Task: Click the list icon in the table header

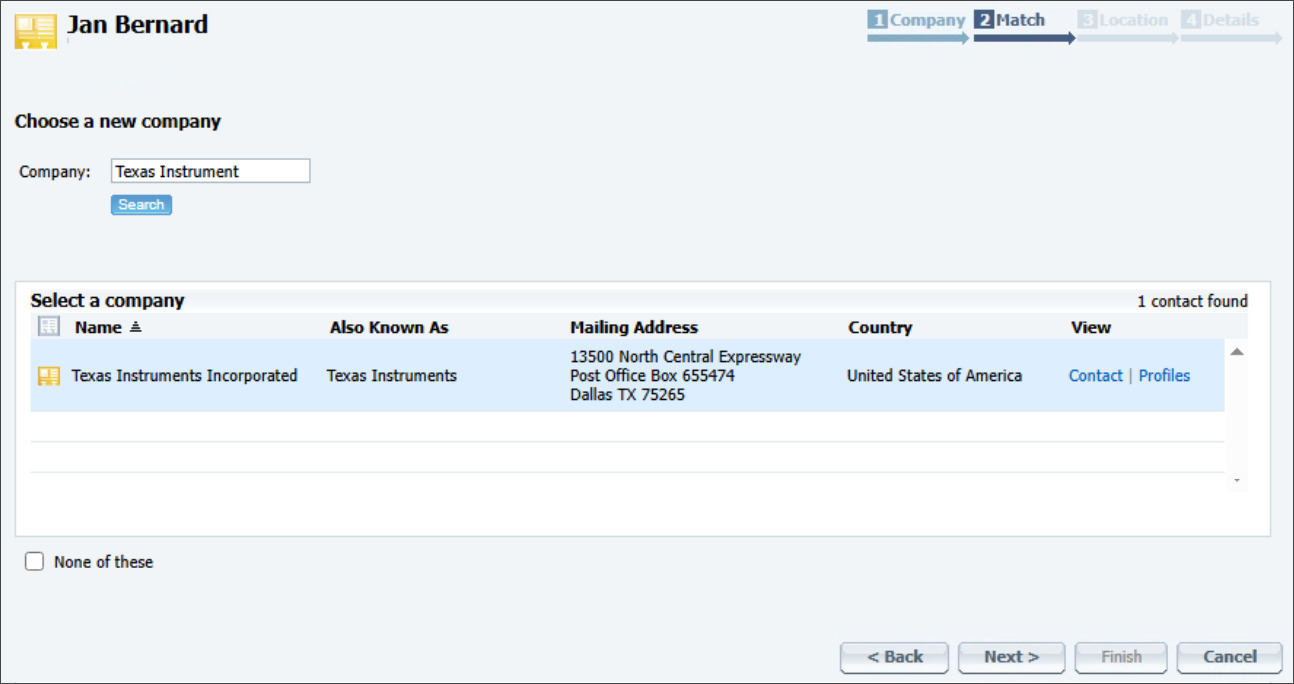Action: [48, 327]
